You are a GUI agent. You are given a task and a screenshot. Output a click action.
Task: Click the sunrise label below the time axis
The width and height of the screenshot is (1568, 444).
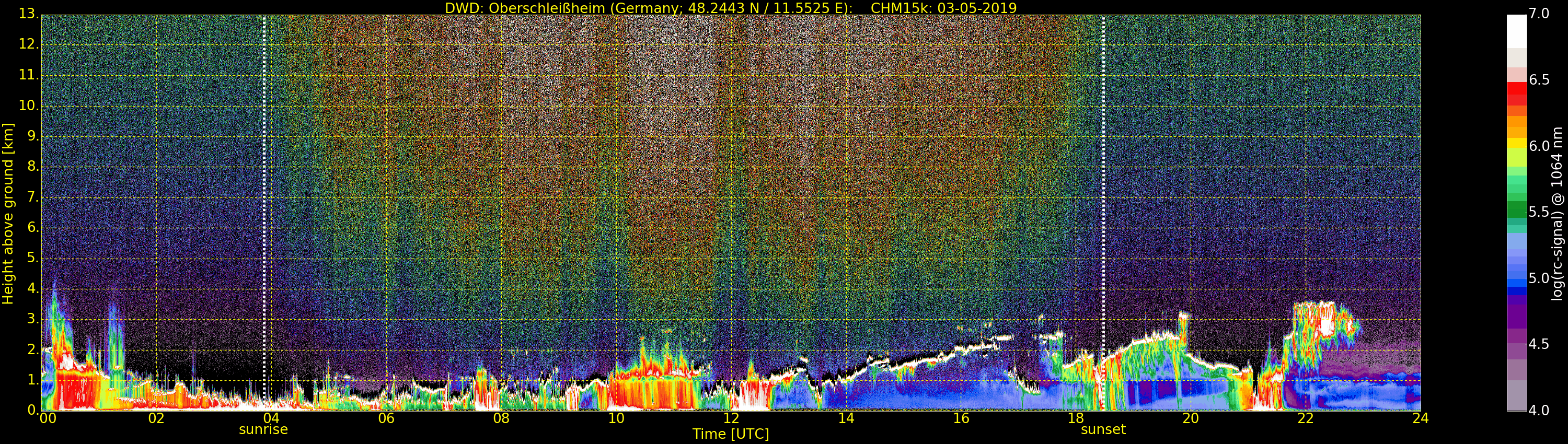click(x=263, y=430)
